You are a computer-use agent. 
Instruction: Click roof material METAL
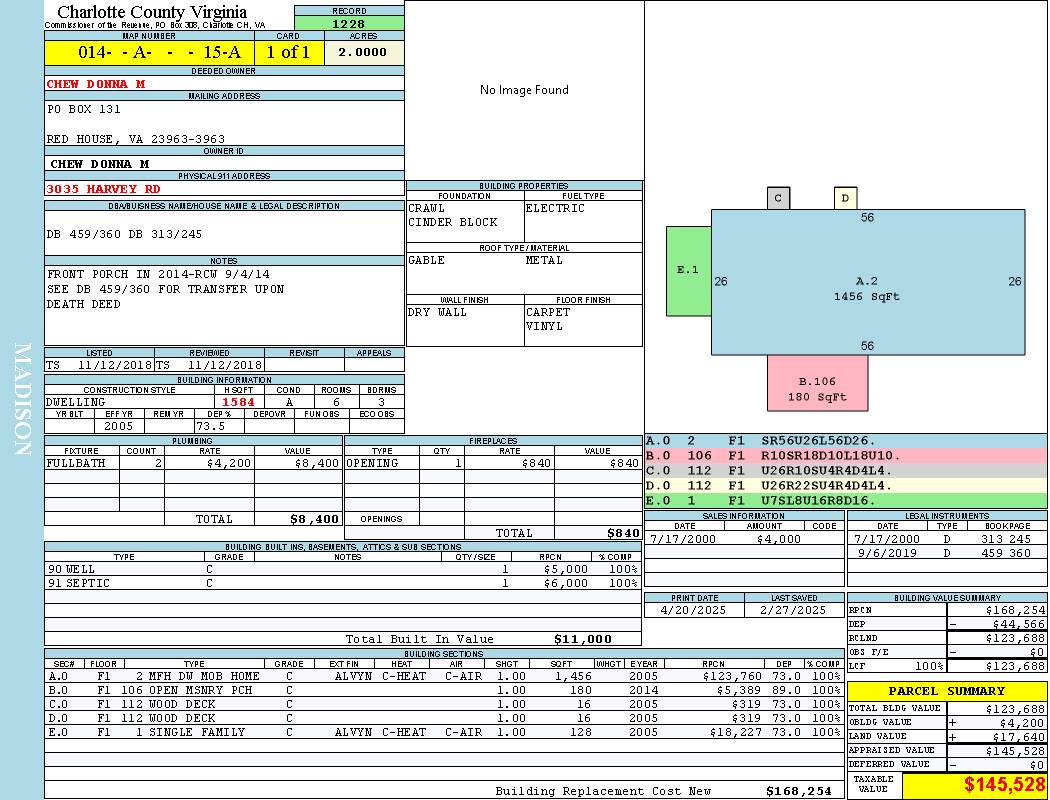tap(544, 260)
